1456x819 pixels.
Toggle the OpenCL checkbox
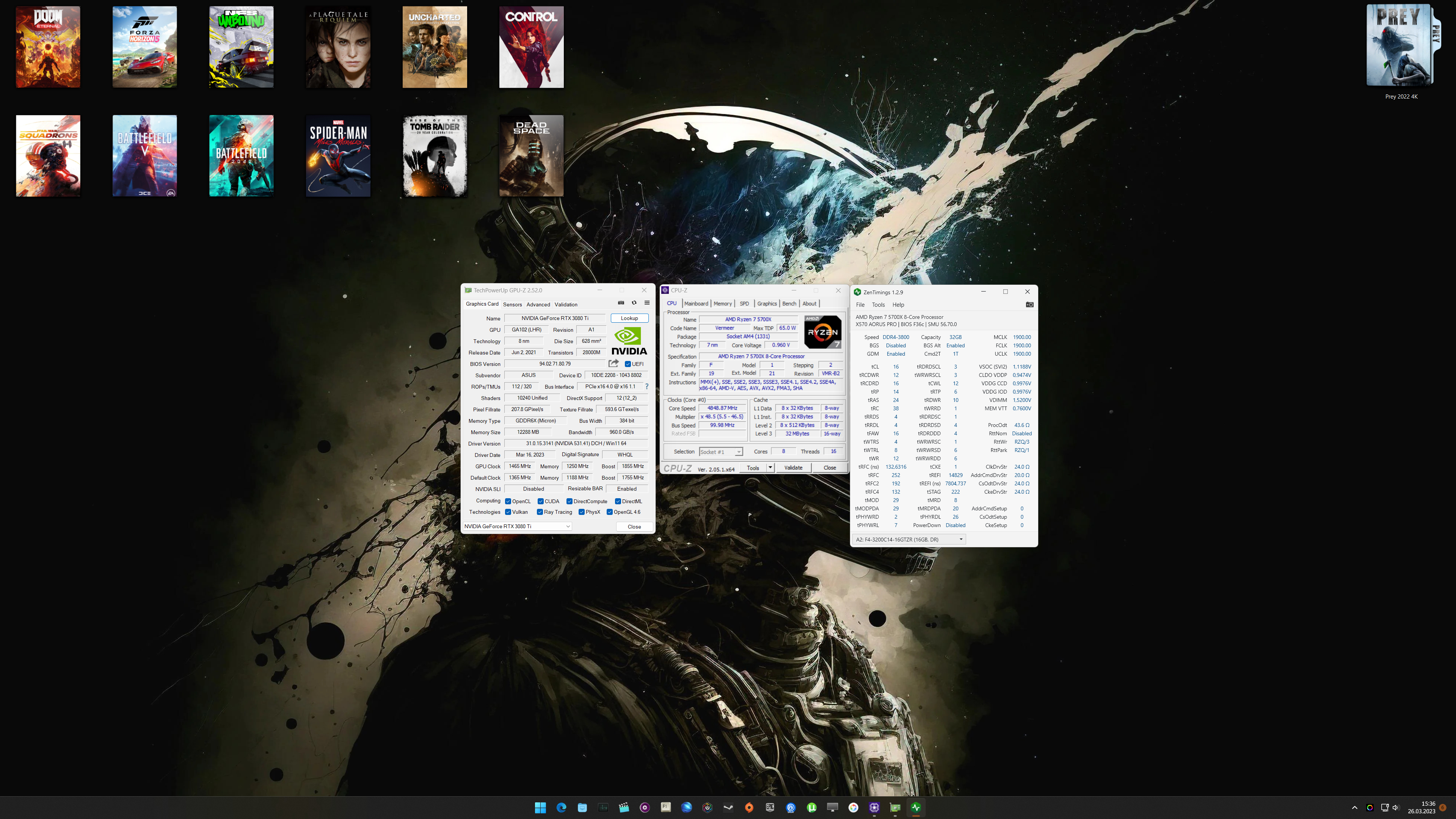click(x=508, y=501)
